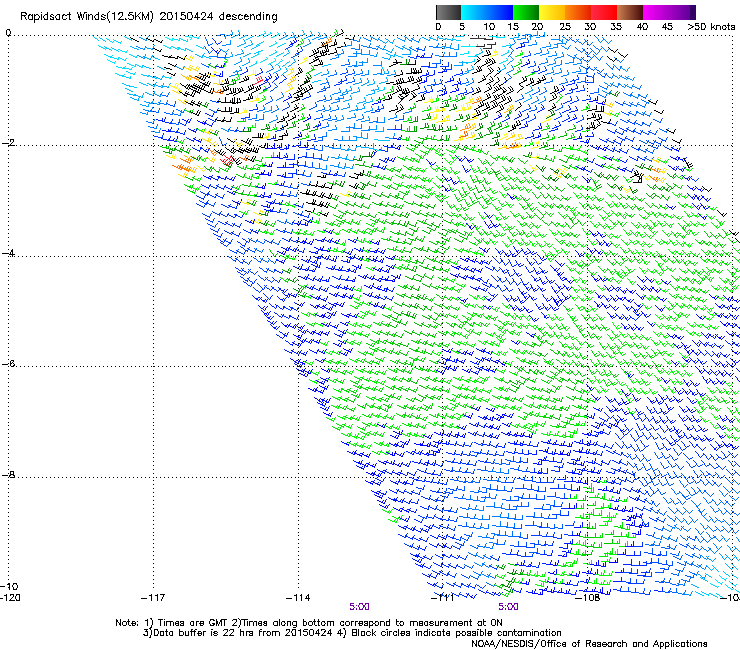Select the orange 25–30 knots color bar segment
740x650 pixels.
pos(578,12)
